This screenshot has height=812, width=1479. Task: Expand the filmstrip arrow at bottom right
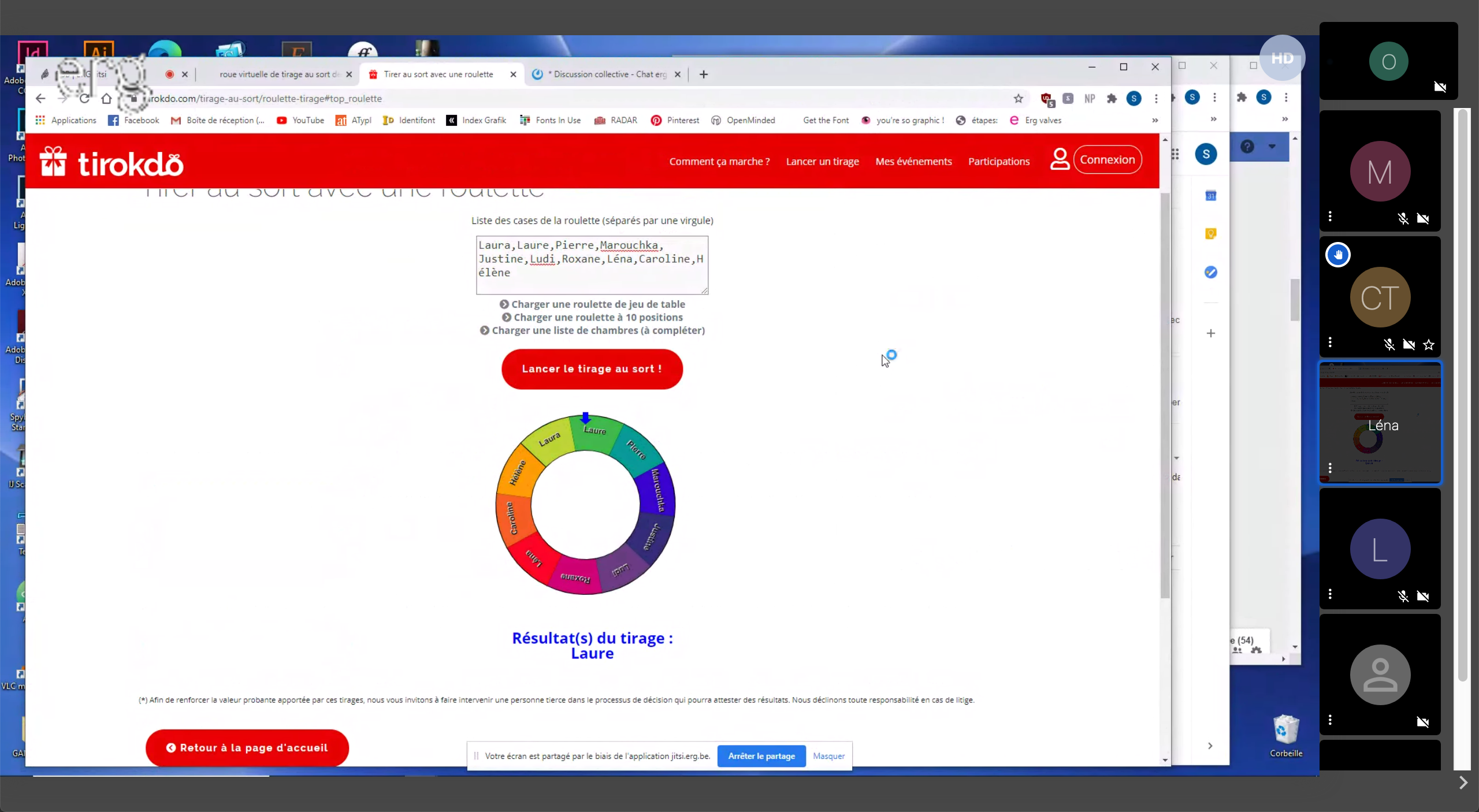pyautogui.click(x=1462, y=783)
